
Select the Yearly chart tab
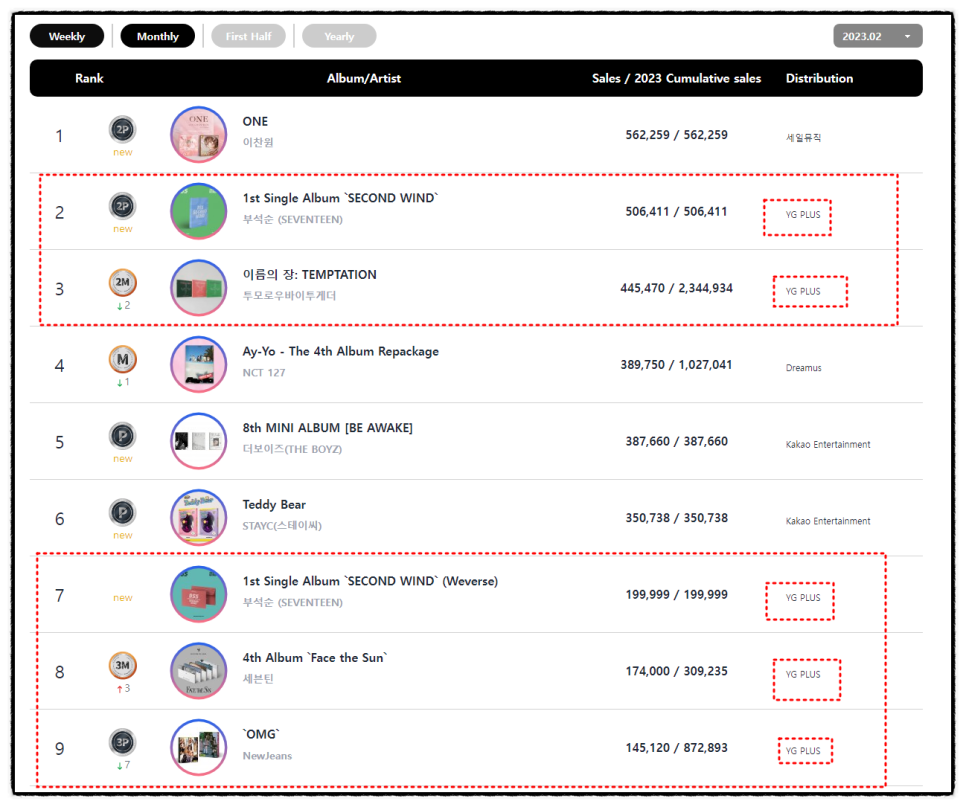pos(339,36)
